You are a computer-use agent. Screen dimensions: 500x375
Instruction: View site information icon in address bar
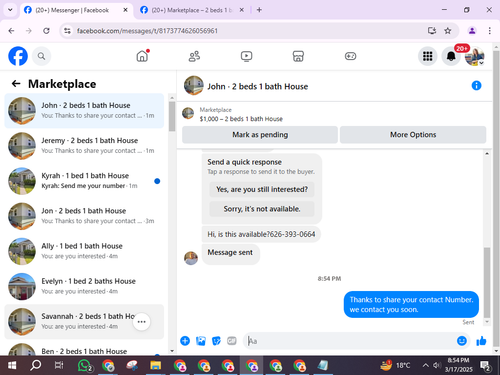coord(67,31)
